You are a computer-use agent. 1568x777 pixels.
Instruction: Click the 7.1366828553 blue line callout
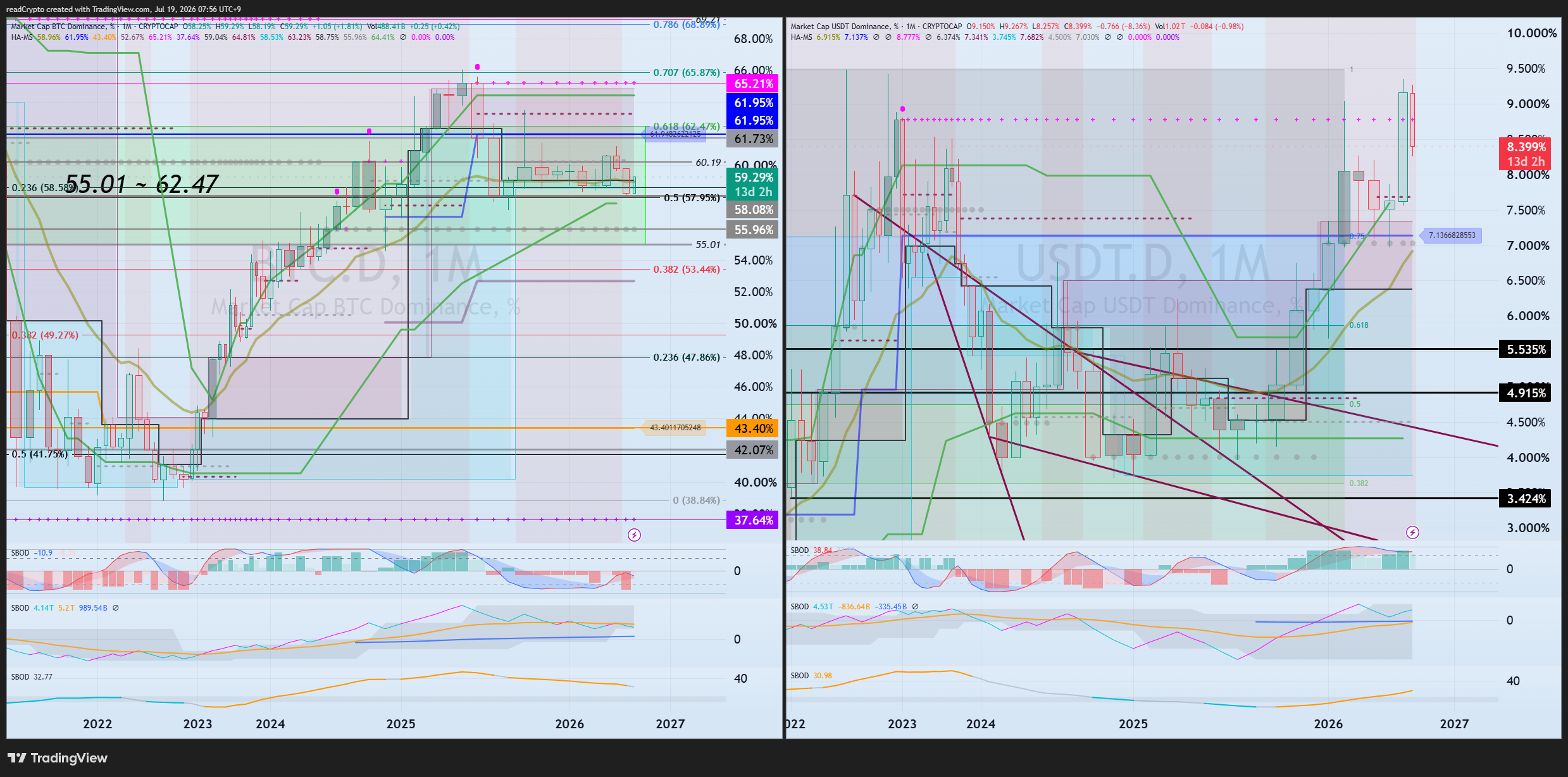pos(1452,235)
